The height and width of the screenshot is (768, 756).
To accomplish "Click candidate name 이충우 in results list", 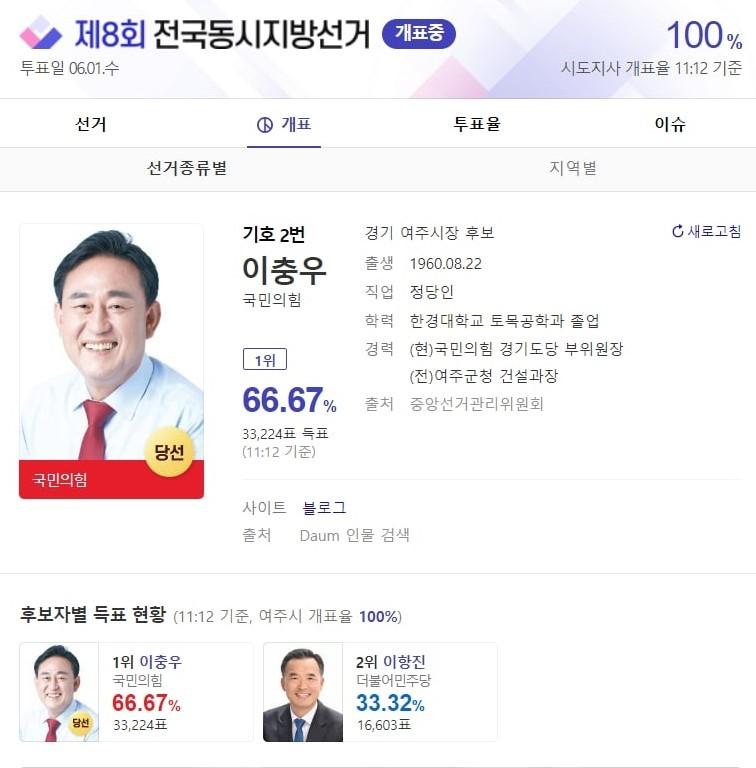I will coord(161,662).
